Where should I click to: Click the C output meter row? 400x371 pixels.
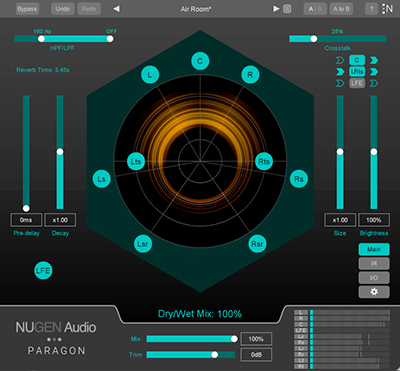[342, 324]
